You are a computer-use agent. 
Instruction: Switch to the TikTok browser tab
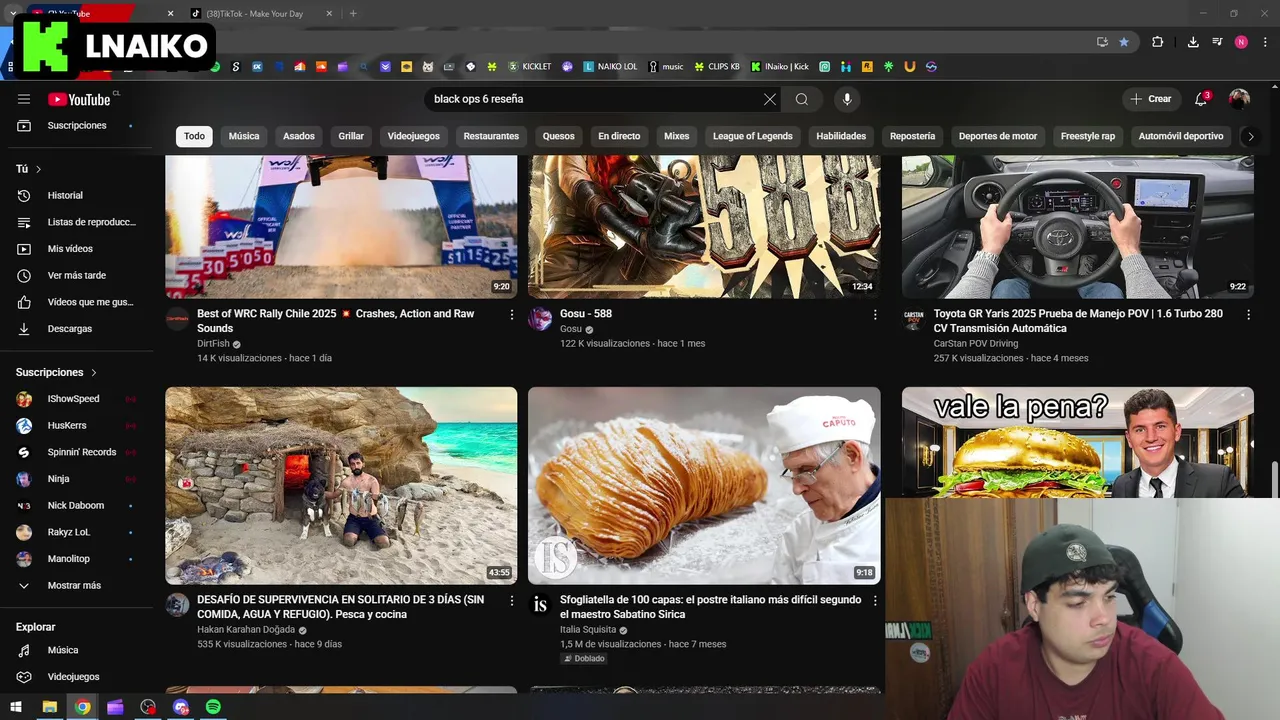(x=260, y=14)
